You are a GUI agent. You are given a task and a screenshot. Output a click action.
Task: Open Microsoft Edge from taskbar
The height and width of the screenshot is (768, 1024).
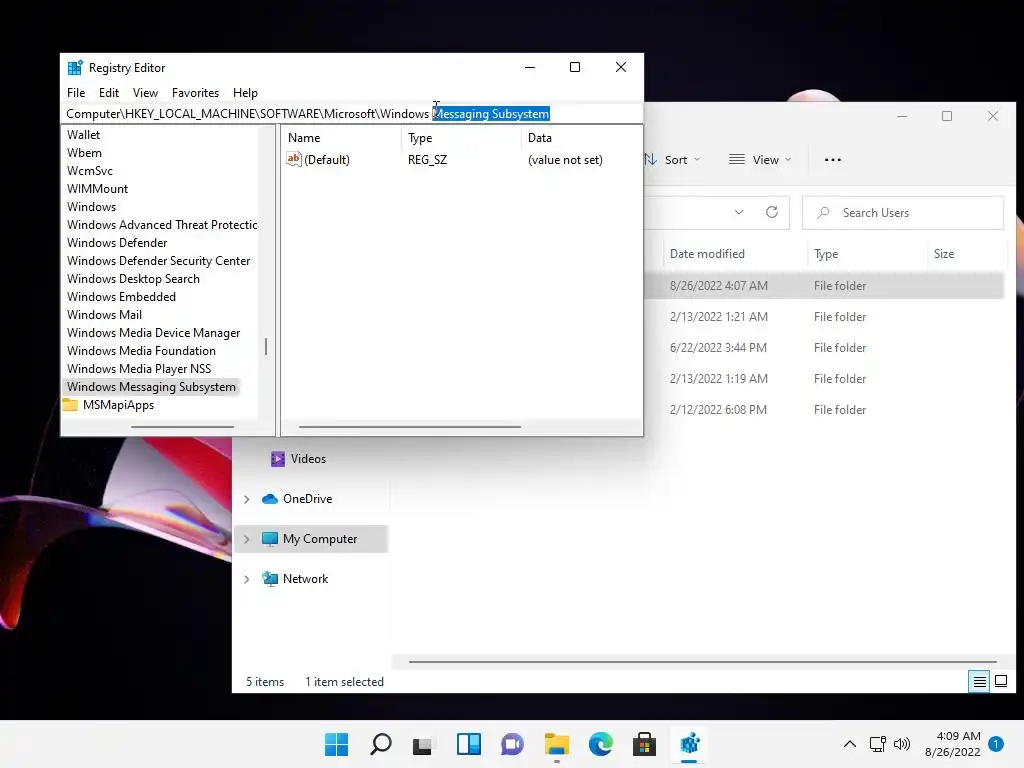pos(600,744)
